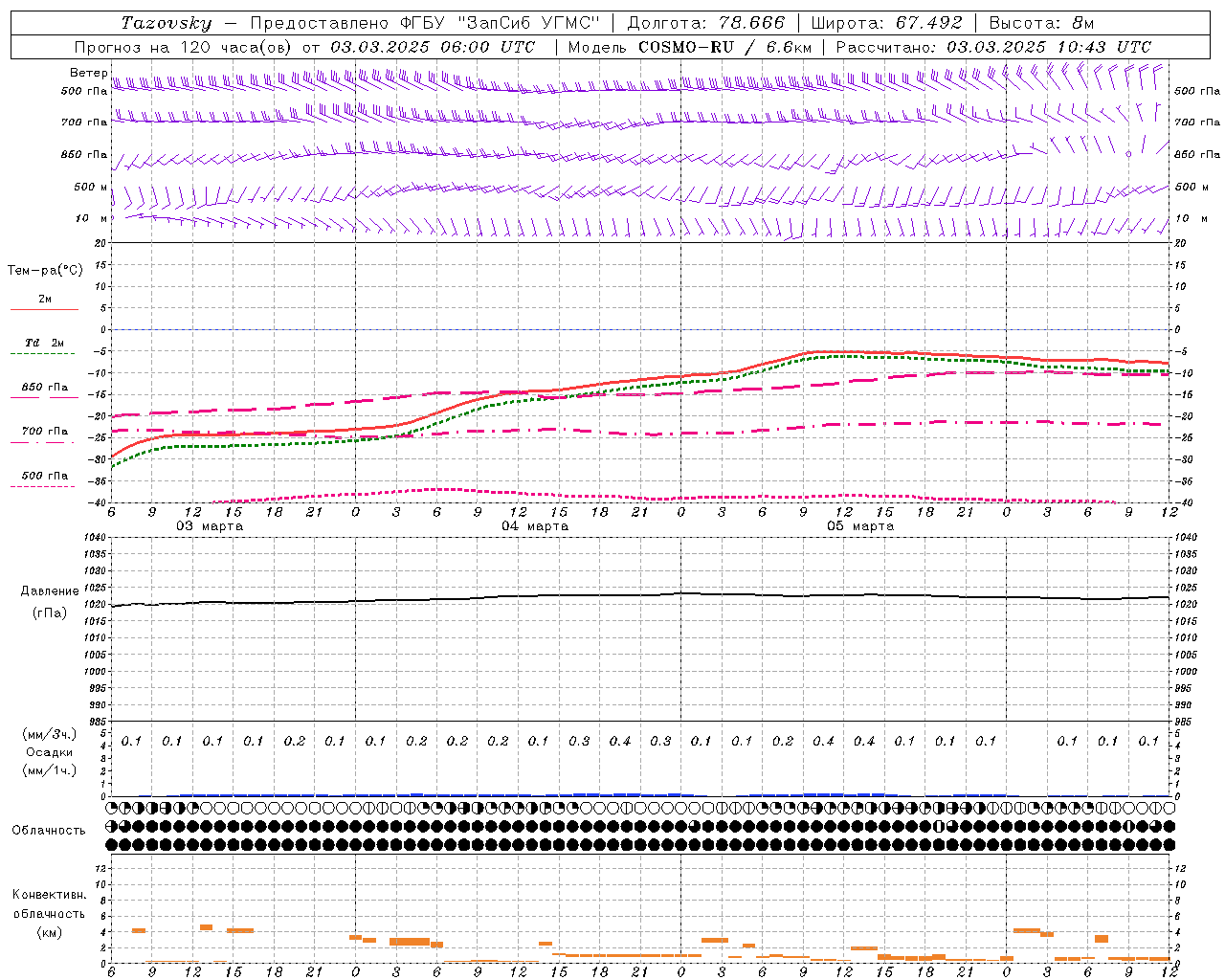Image resolution: width=1225 pixels, height=980 pixels.
Task: Click the 500 м wind level label on left
Action: tap(91, 187)
